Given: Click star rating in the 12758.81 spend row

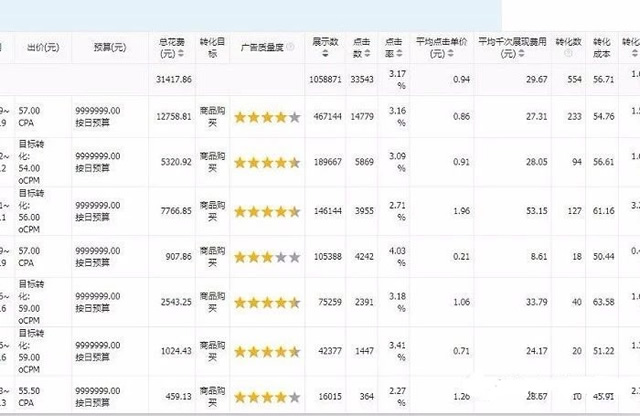Looking at the screenshot, I should [x=266, y=117].
